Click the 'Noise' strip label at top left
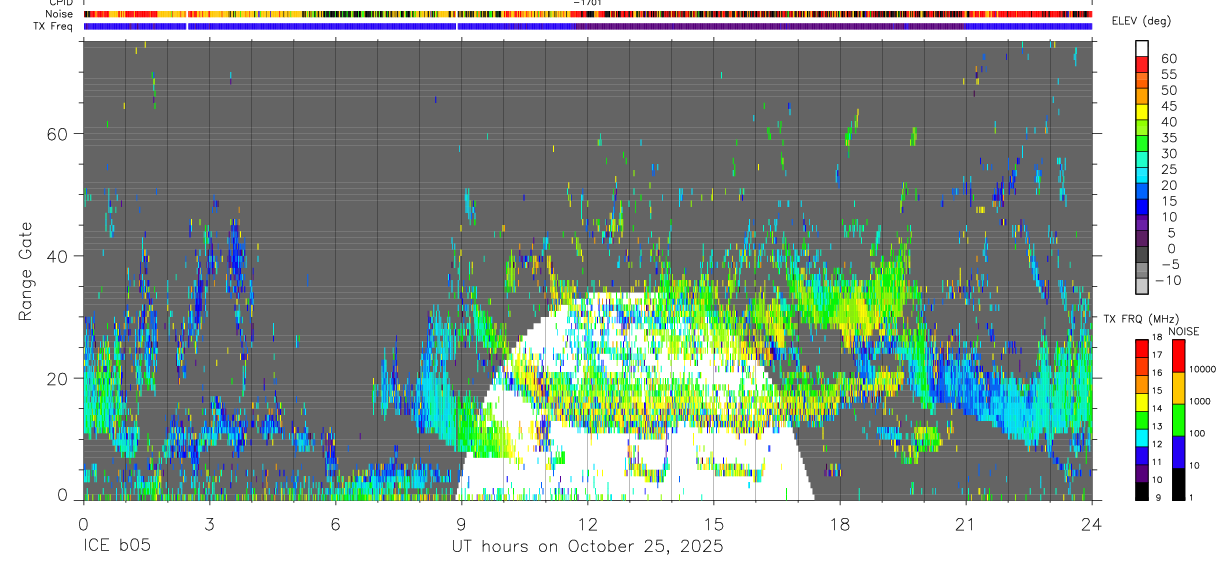Viewport: 1228px width, 567px height. pyautogui.click(x=61, y=14)
